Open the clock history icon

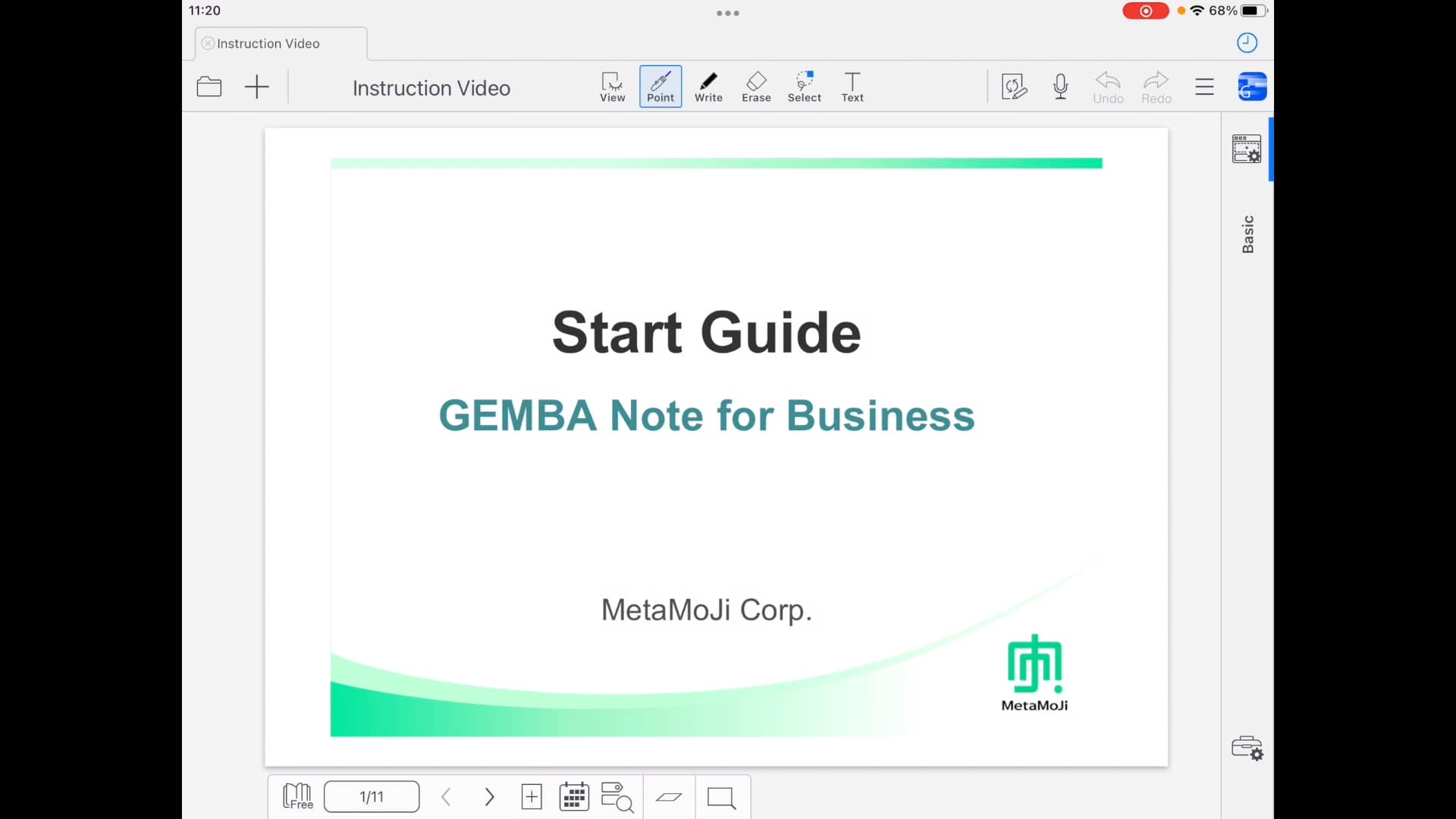coord(1247,42)
